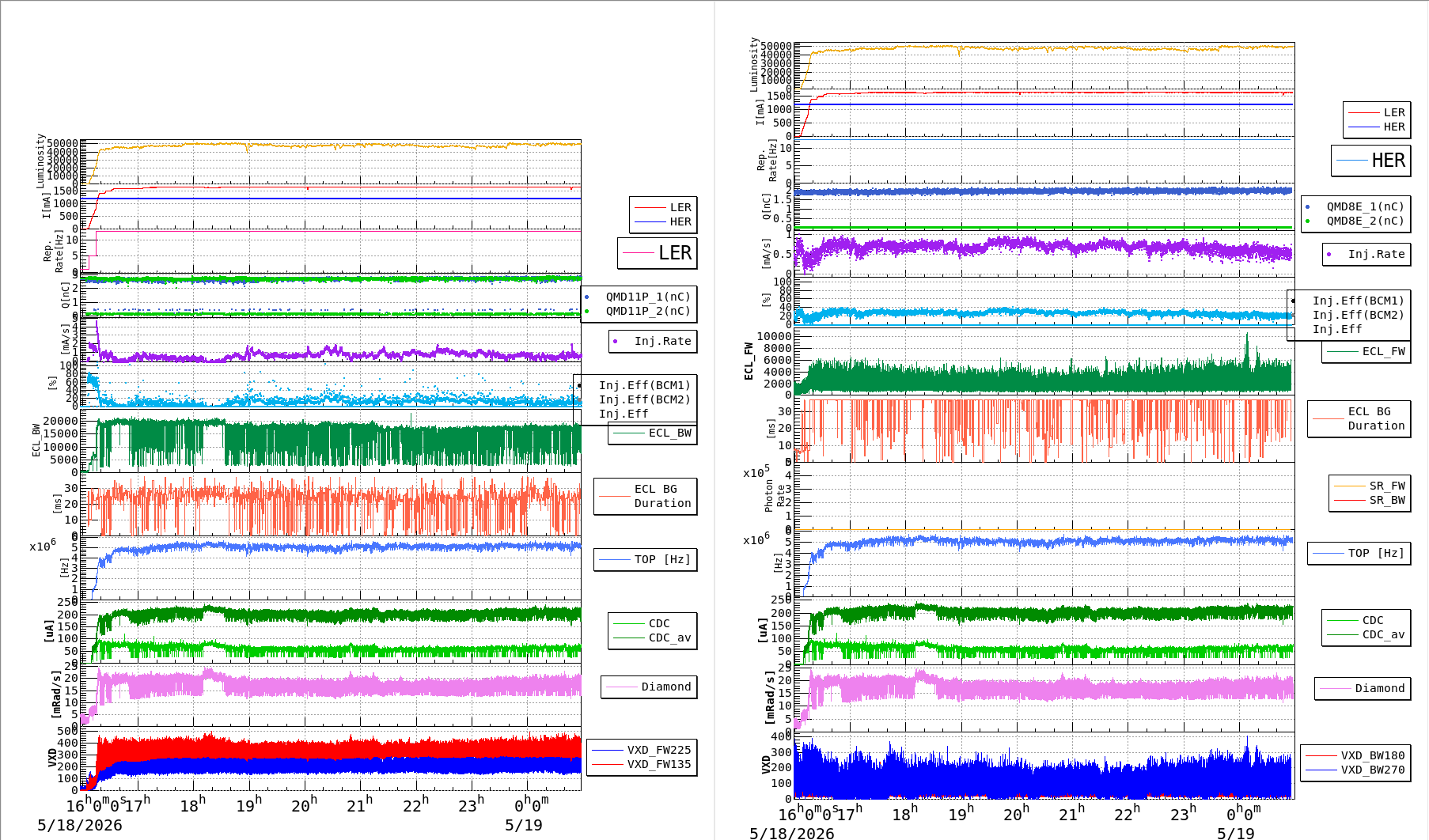Click the Luminosity axis label in right plot
This screenshot has height=840, width=1429.
pos(754,64)
